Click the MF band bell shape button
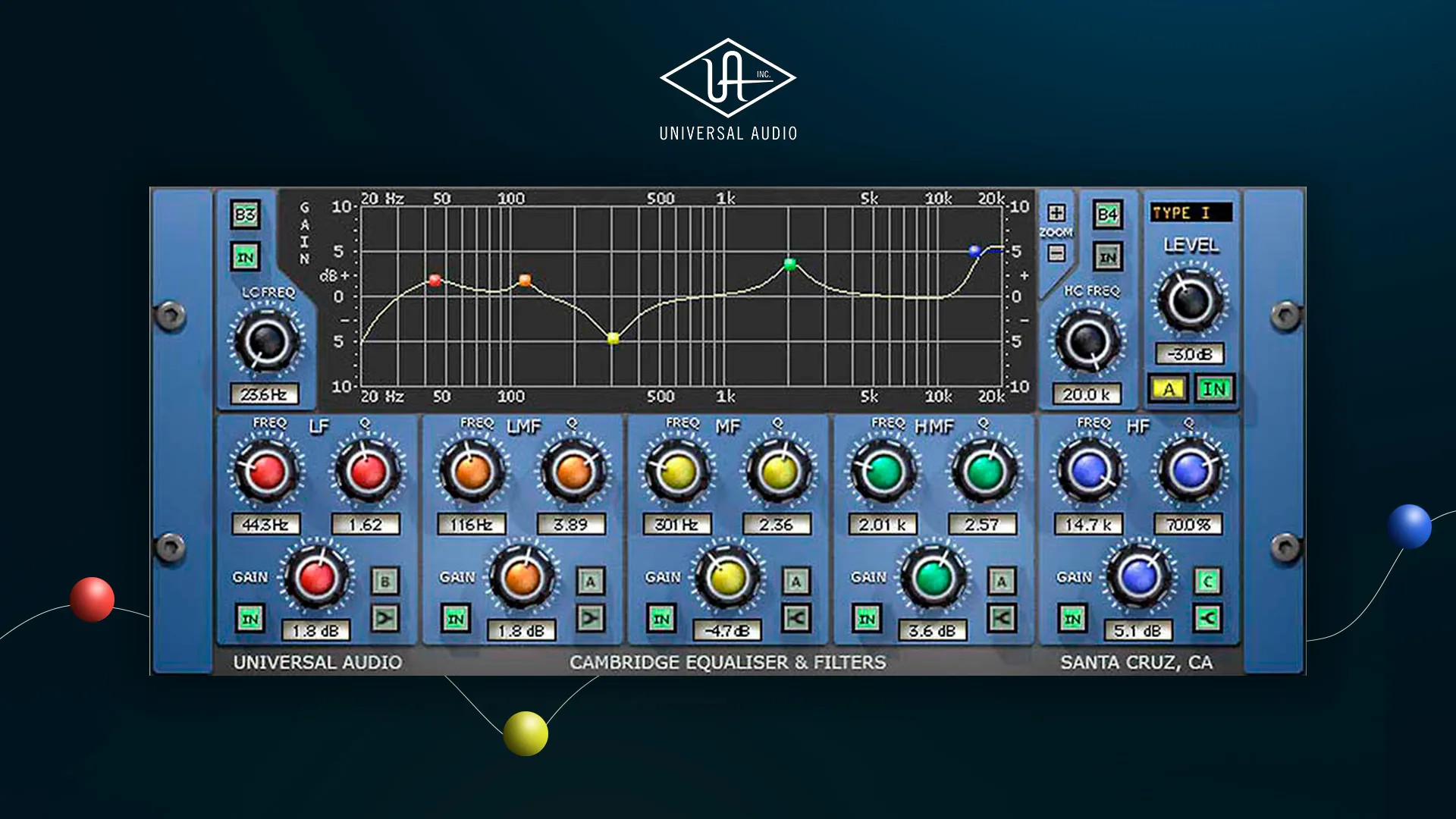The width and height of the screenshot is (1456, 819). (x=795, y=618)
